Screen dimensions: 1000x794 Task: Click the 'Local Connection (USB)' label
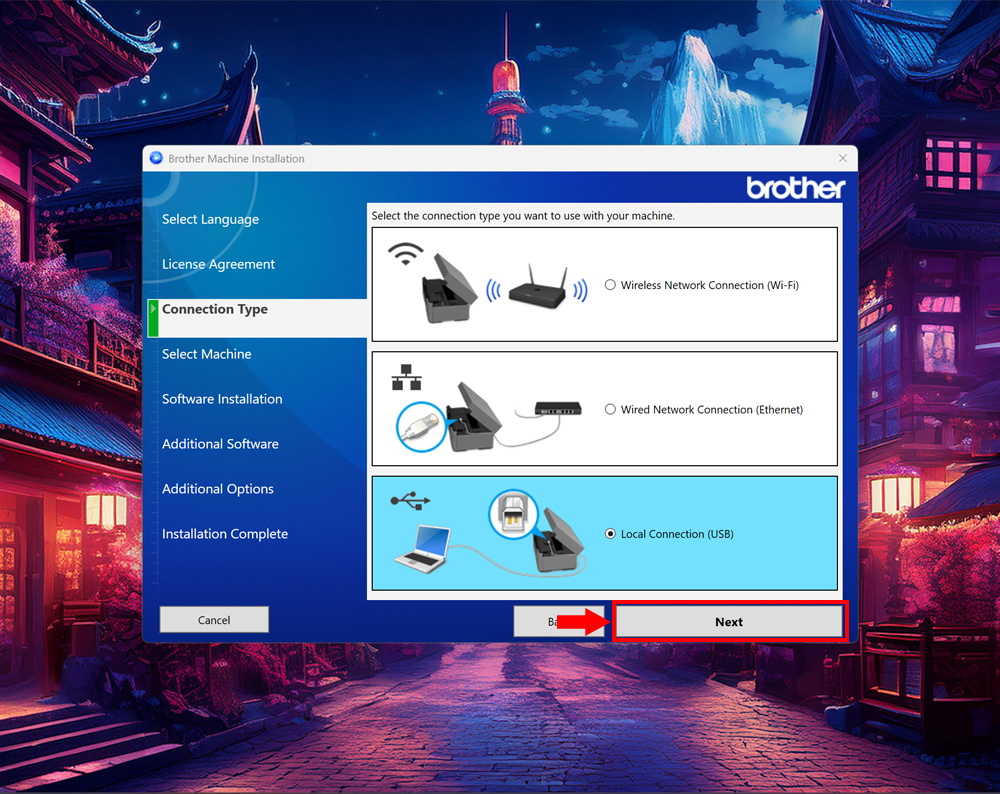(x=677, y=534)
